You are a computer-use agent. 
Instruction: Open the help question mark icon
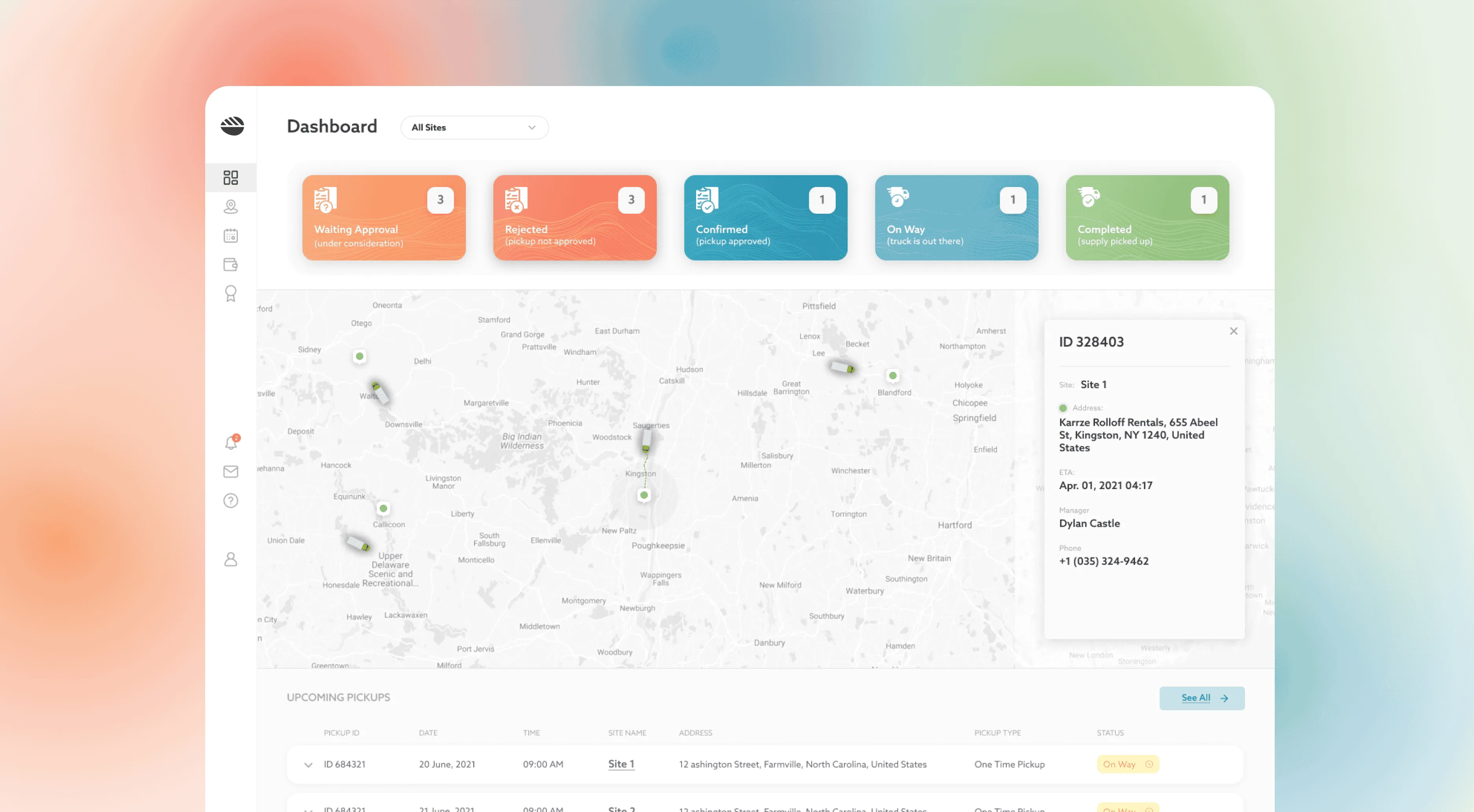231,500
